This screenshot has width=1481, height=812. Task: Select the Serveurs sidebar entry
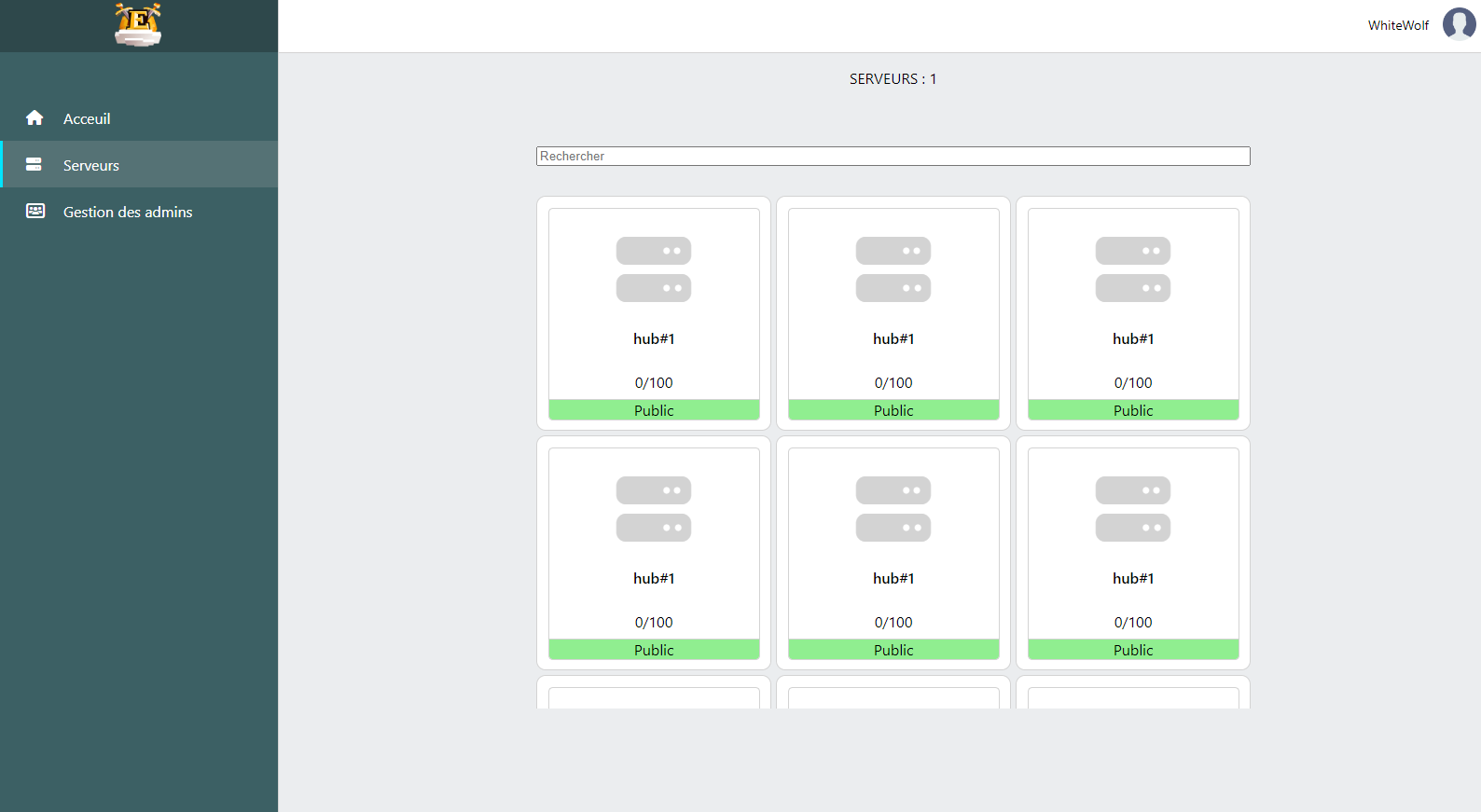(91, 165)
